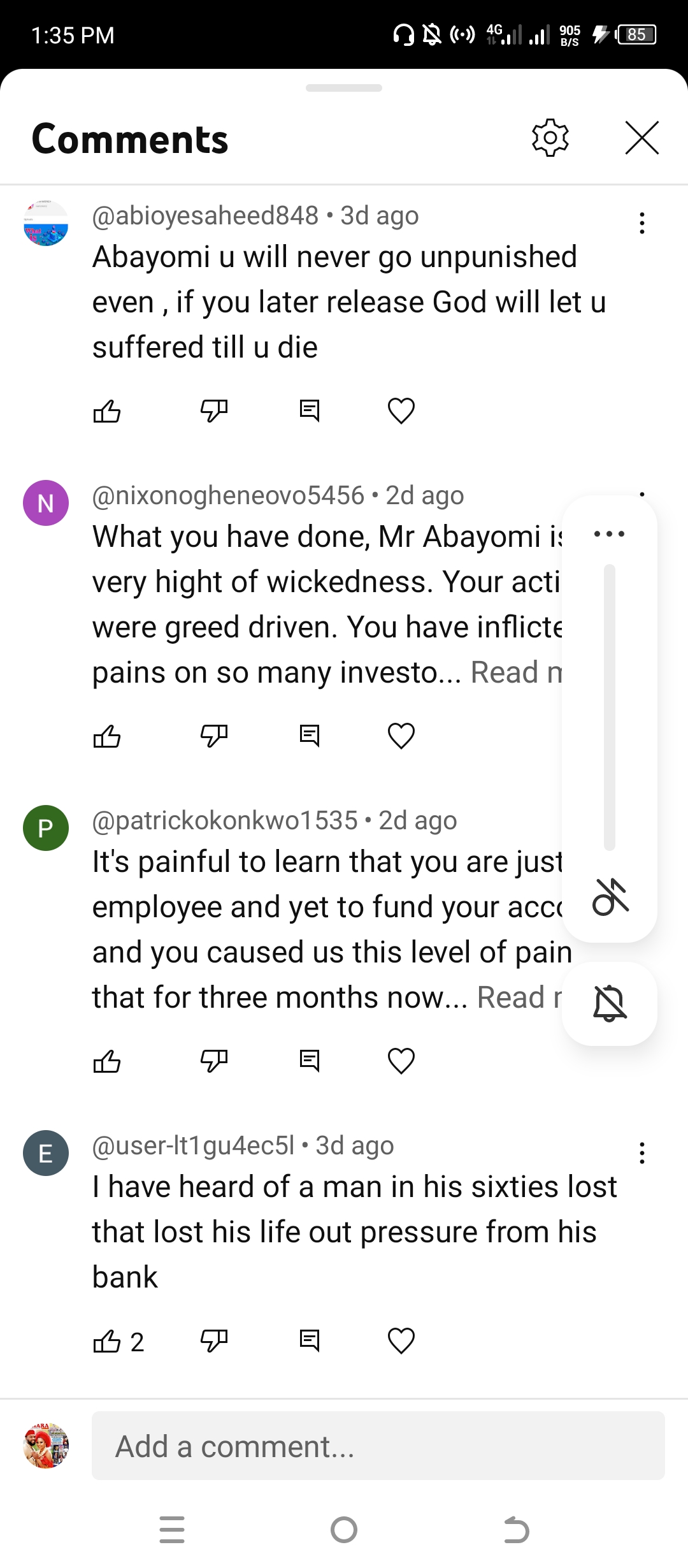Viewport: 688px width, 1568px height.
Task: Heart the comment by @user-lt1gu4ec5l
Action: 401,1341
